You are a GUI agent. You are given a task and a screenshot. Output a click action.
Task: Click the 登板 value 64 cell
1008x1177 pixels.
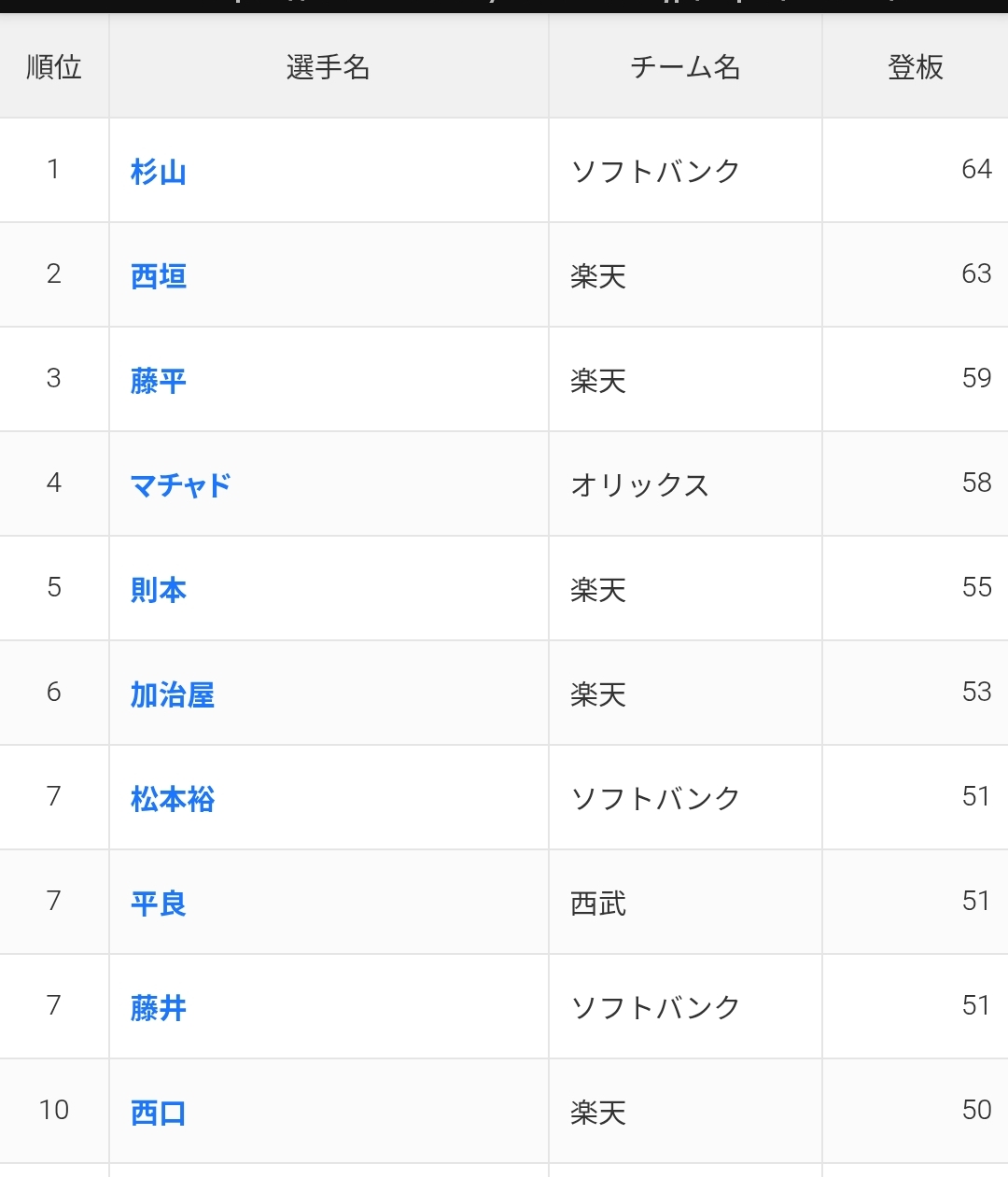[x=976, y=169]
